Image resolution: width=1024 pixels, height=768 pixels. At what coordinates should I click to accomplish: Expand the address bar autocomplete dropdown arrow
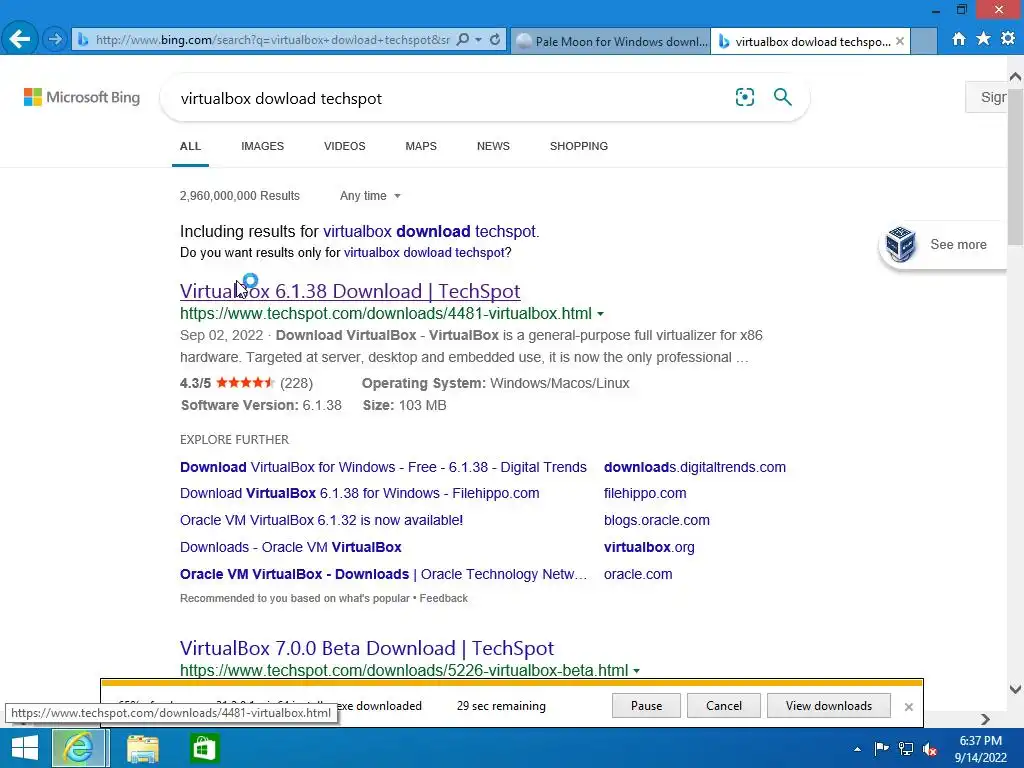[x=479, y=40]
